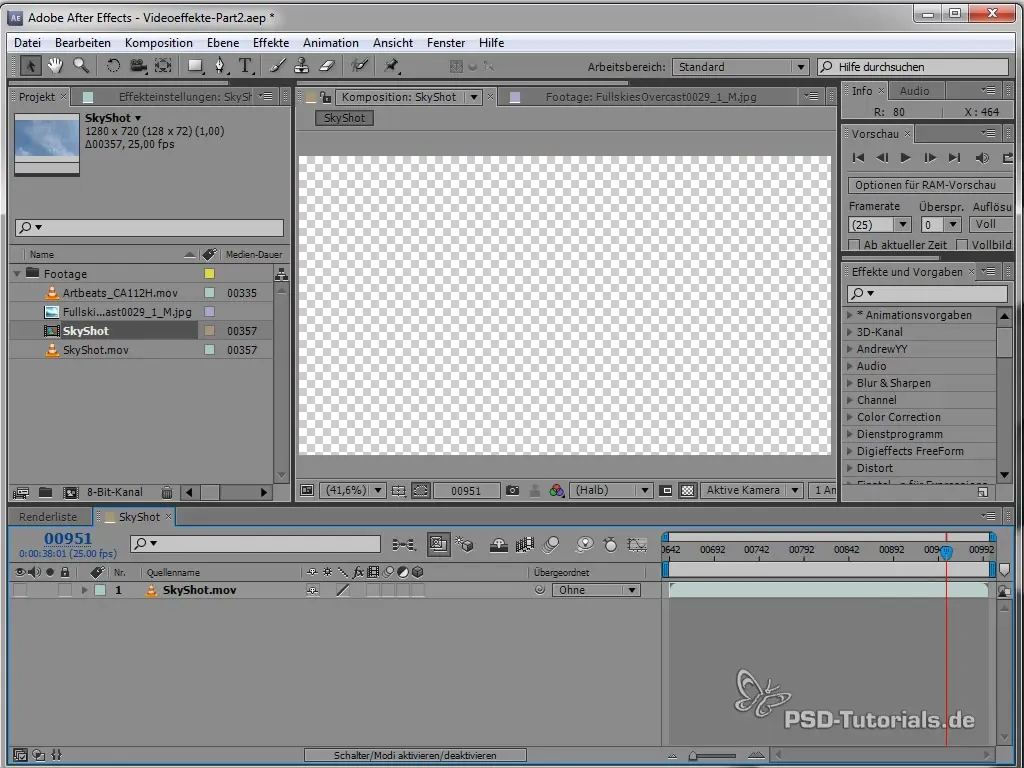Select the Unified Camera tool
Viewport: 1024px width, 768px height.
(x=138, y=66)
